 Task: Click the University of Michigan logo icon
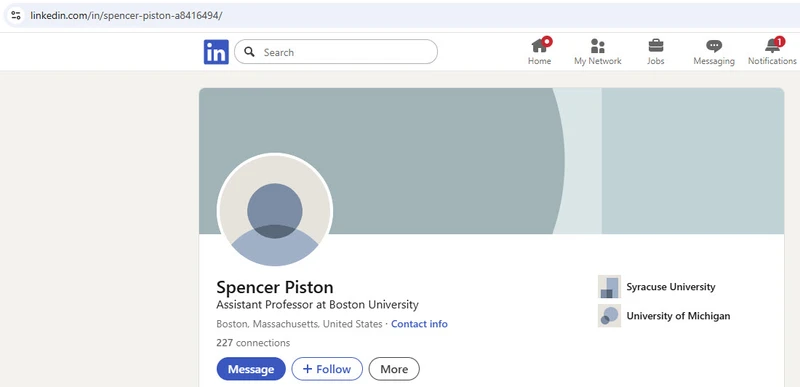coord(609,316)
